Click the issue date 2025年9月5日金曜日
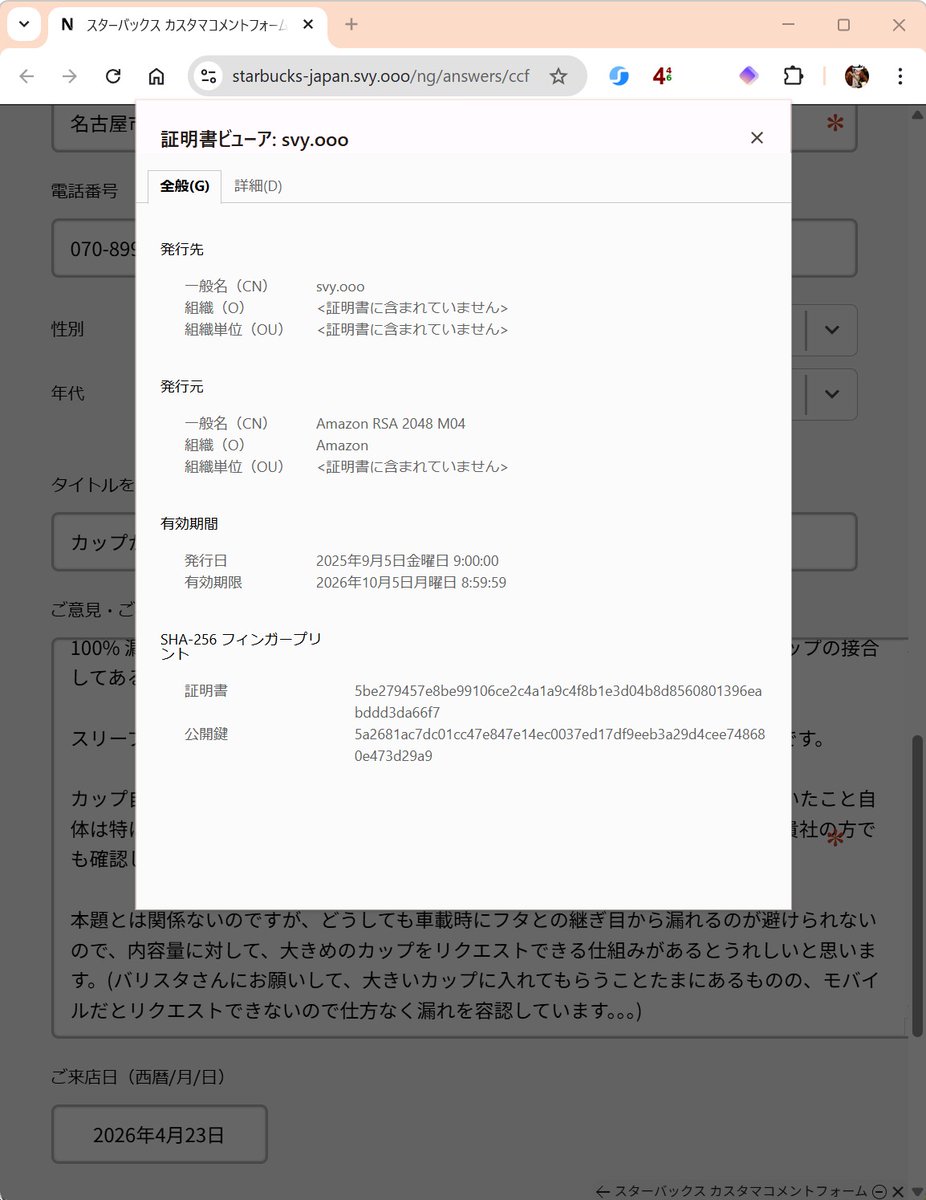The height and width of the screenshot is (1200, 926). click(407, 560)
